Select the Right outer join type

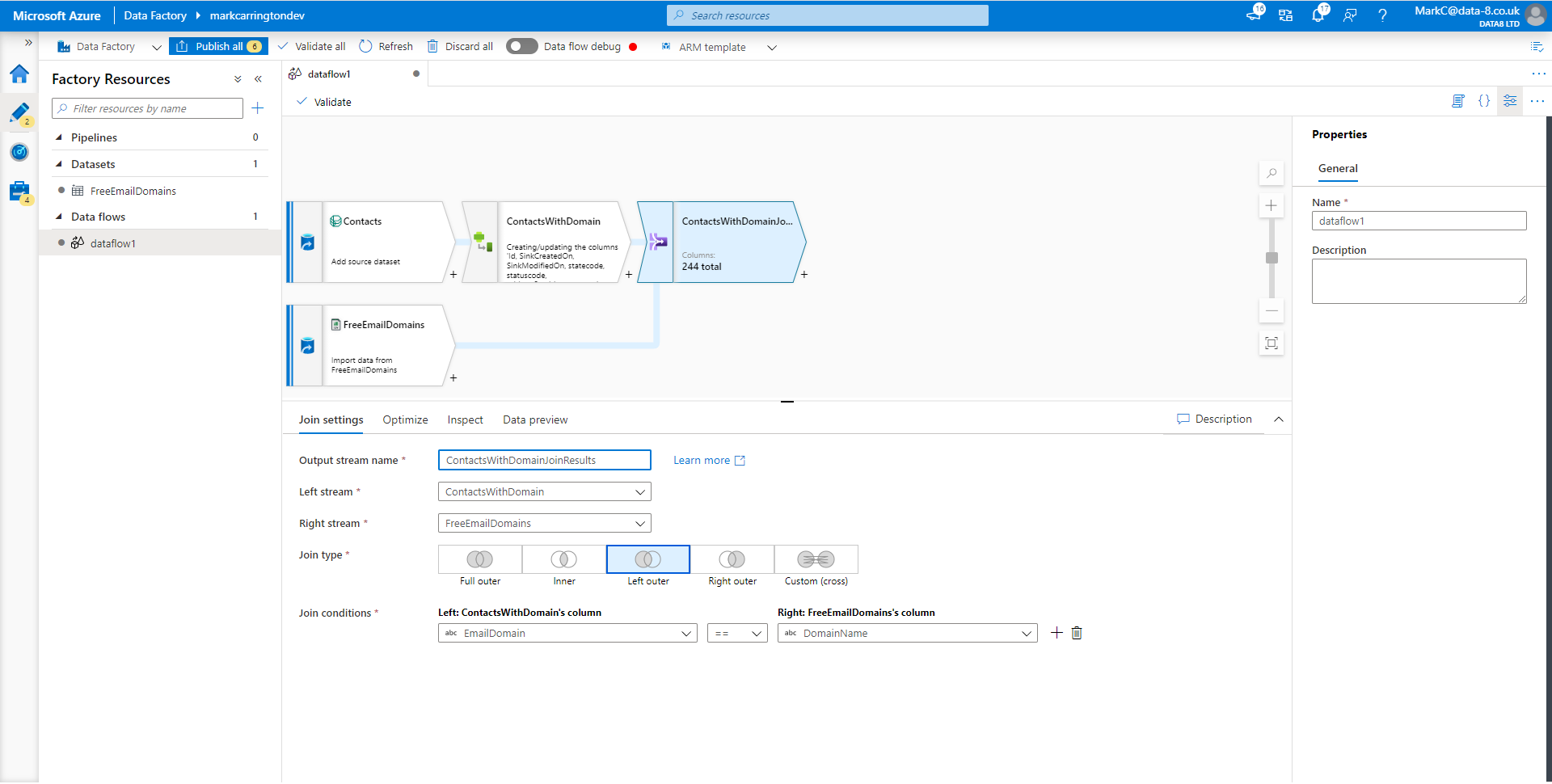pyautogui.click(x=732, y=559)
